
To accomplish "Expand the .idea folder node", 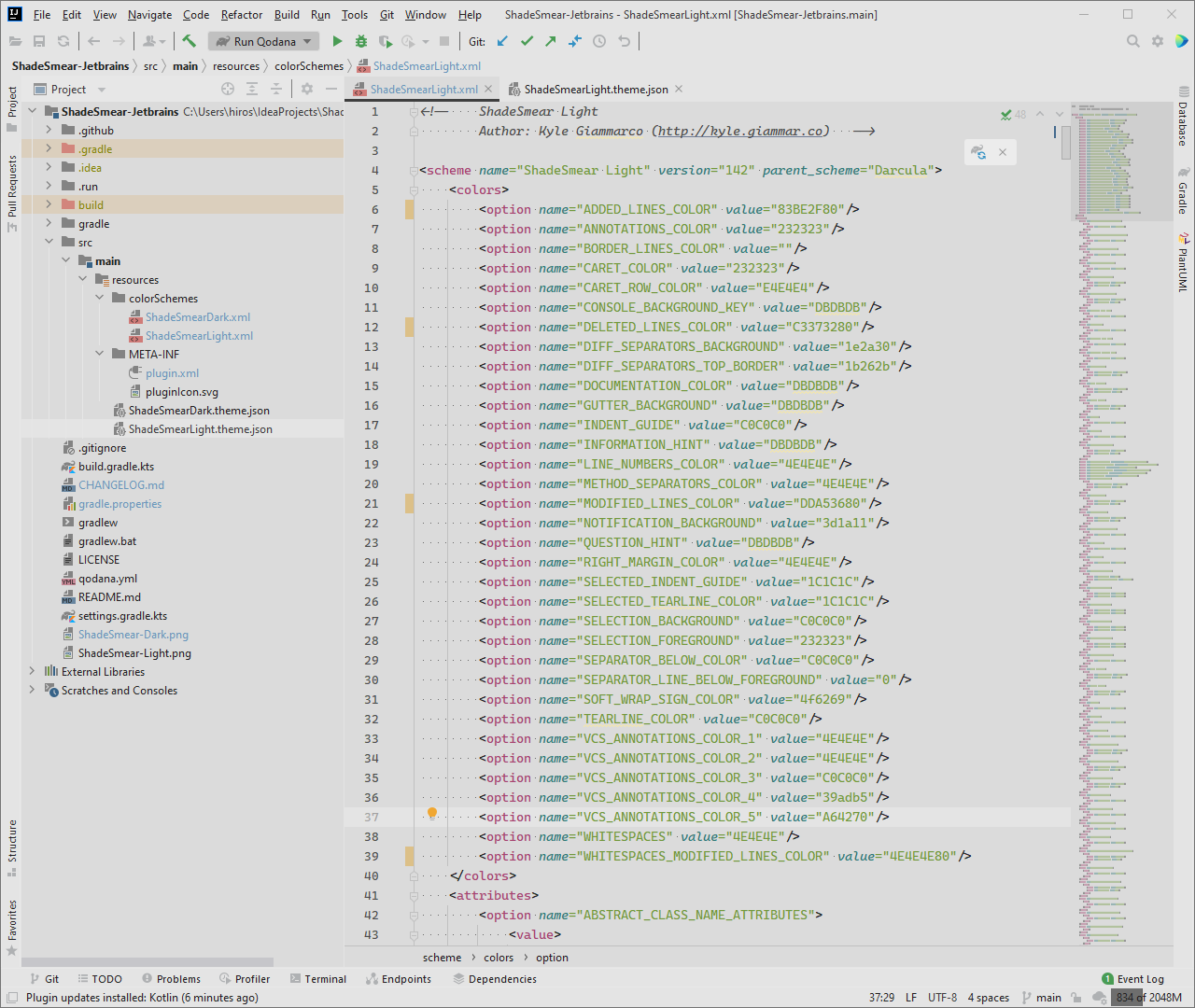I will (x=49, y=167).
